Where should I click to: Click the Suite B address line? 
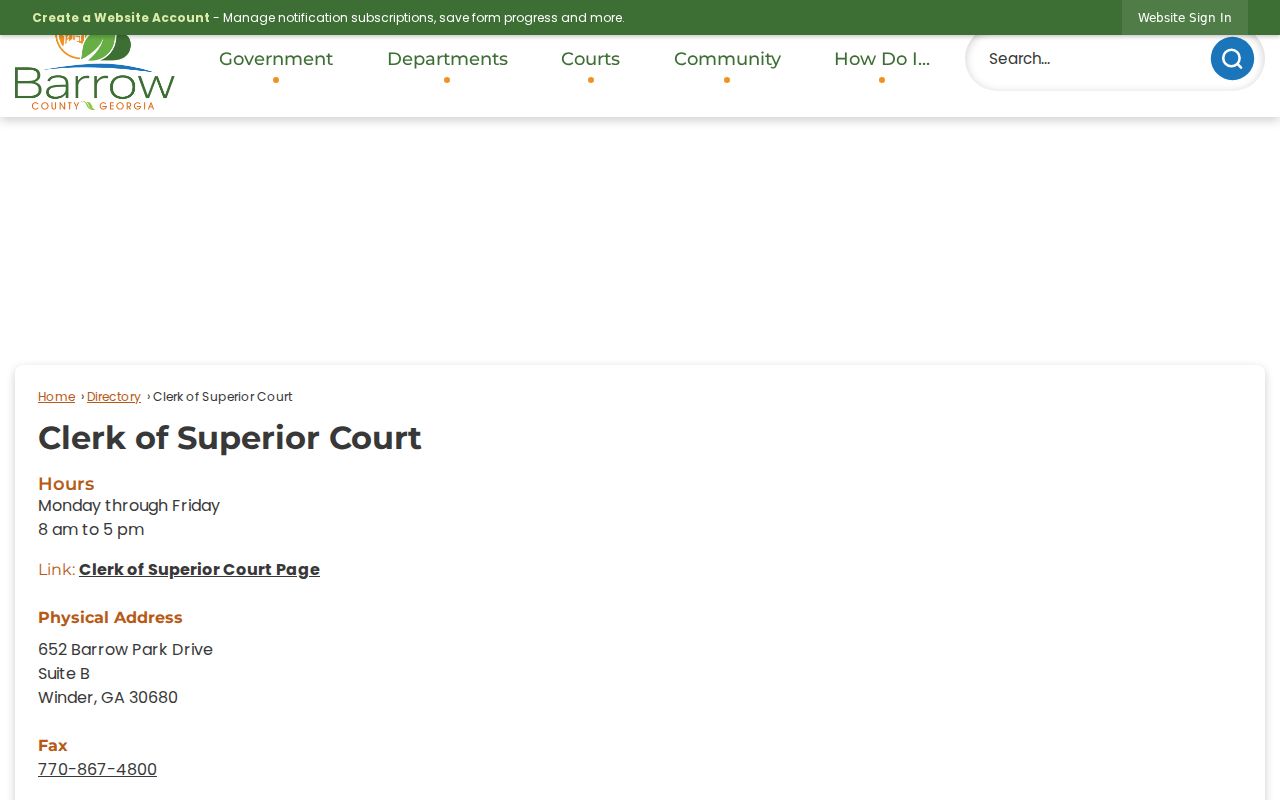64,674
